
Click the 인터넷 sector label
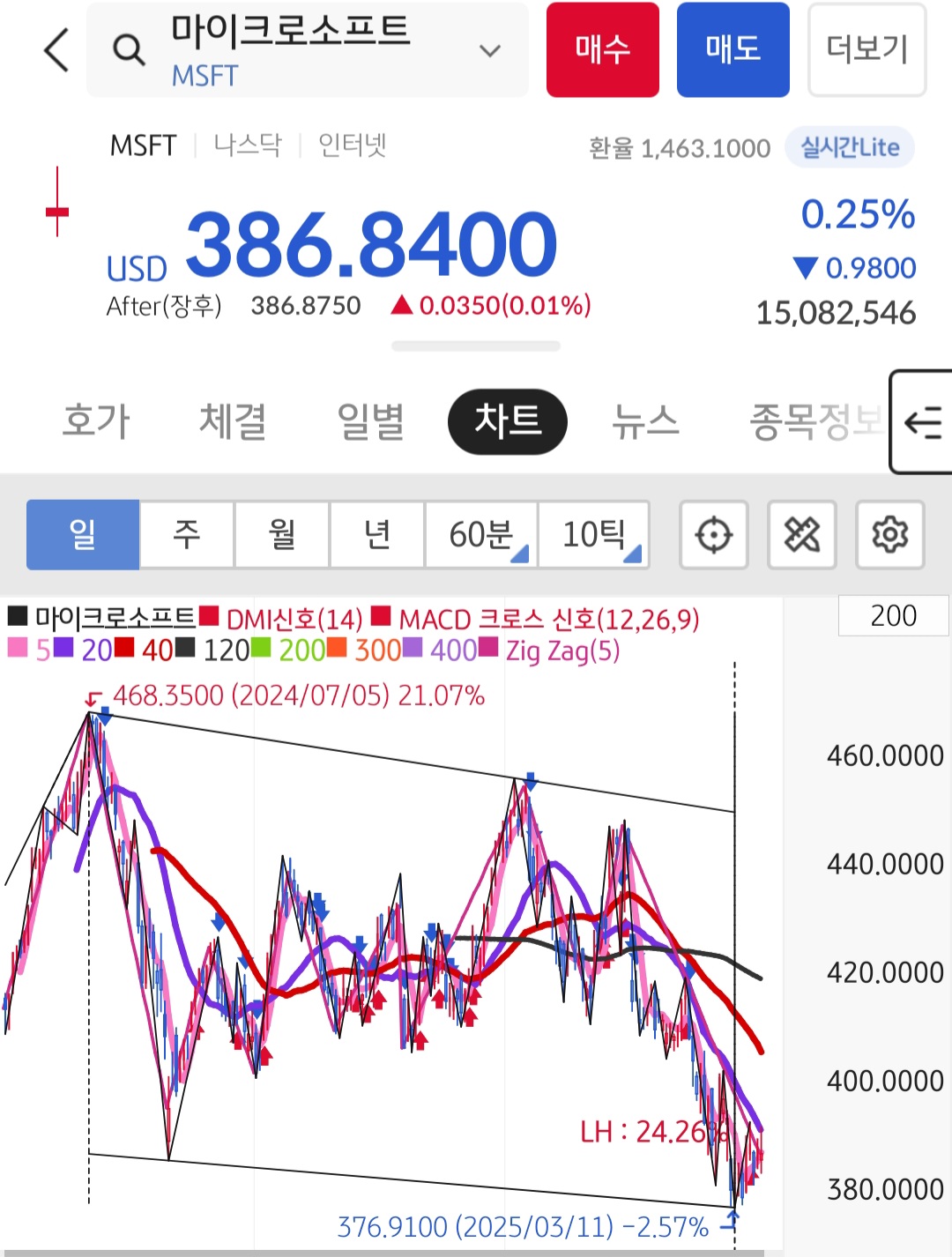point(352,145)
